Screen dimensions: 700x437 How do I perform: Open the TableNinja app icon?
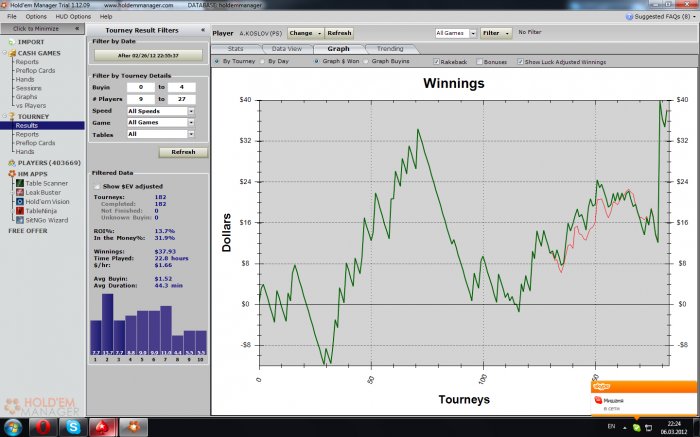(x=20, y=211)
